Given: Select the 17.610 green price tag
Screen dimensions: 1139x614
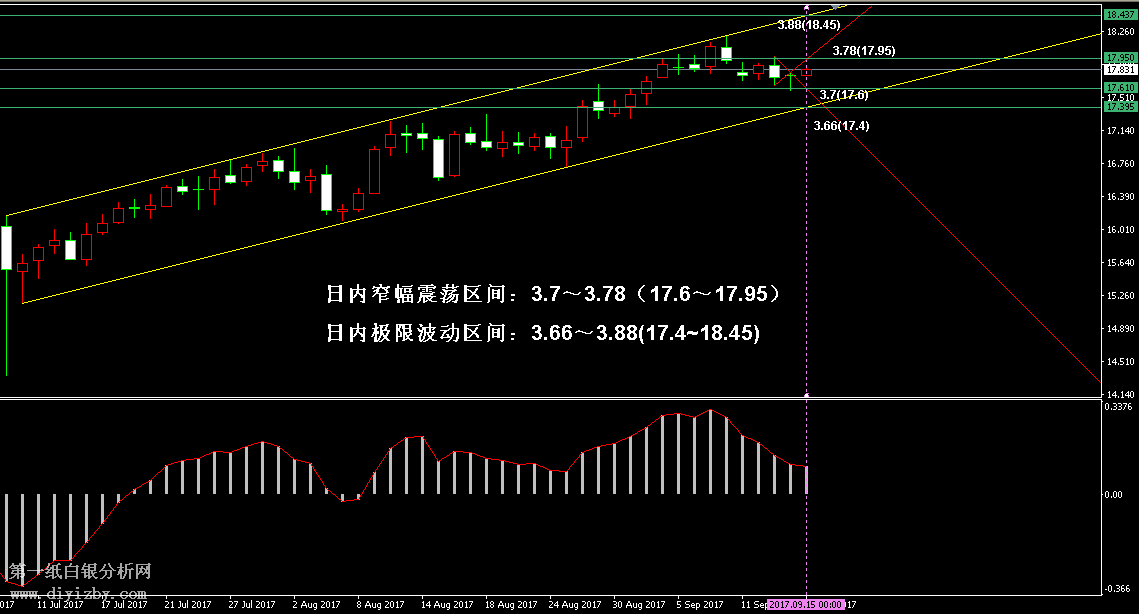Looking at the screenshot, I should (1119, 88).
